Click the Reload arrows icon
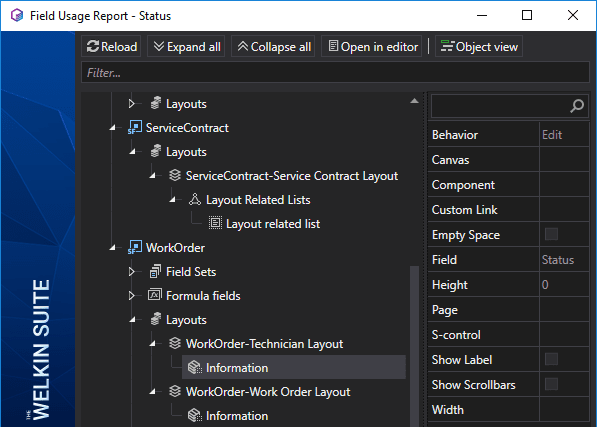 93,46
